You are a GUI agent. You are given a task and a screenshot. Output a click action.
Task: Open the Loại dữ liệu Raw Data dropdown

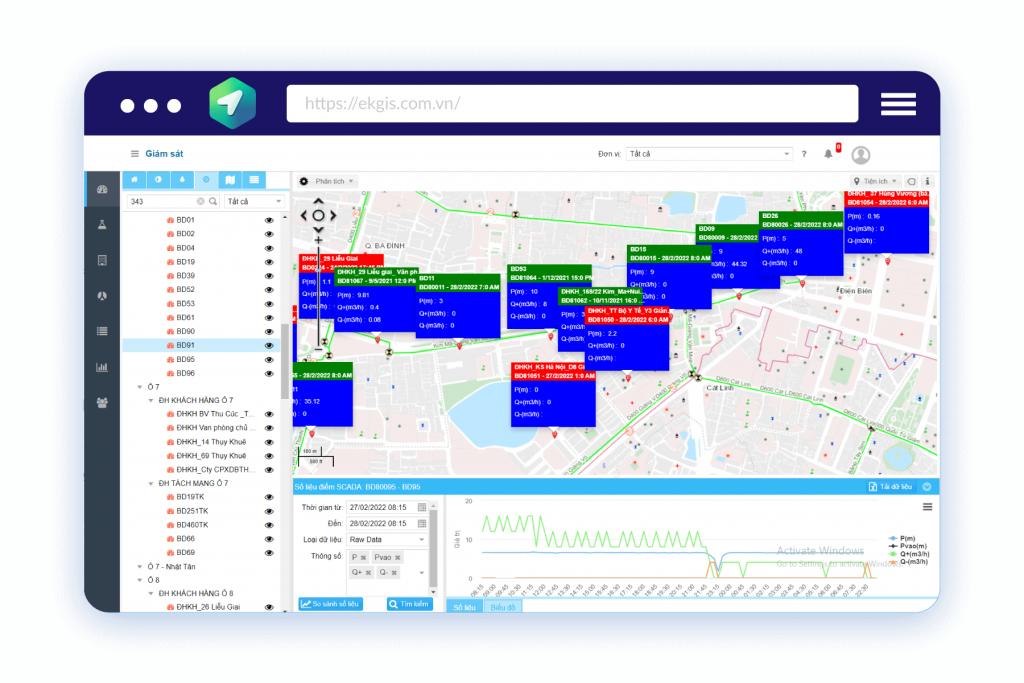point(387,540)
